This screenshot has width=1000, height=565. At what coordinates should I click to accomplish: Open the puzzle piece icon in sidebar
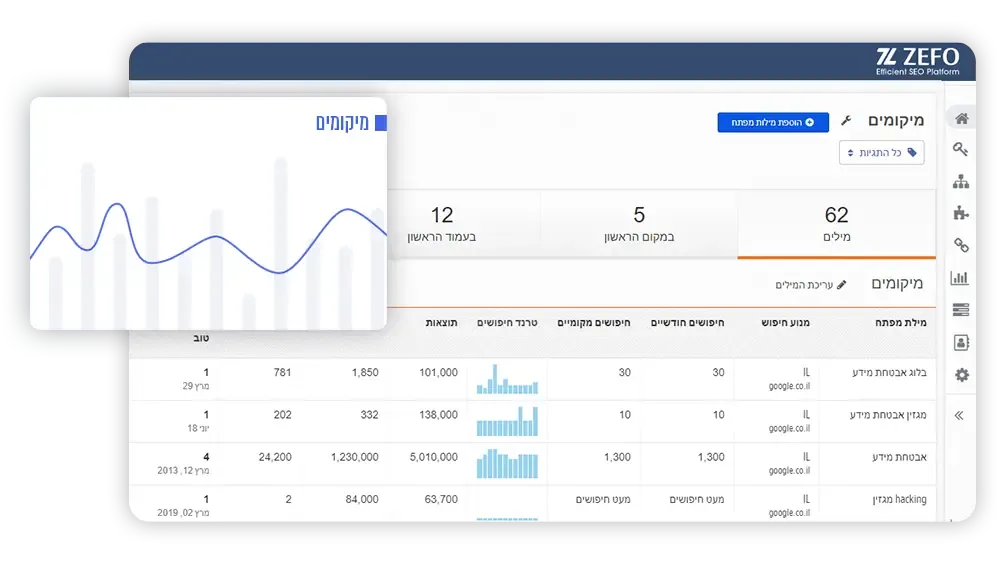point(961,214)
